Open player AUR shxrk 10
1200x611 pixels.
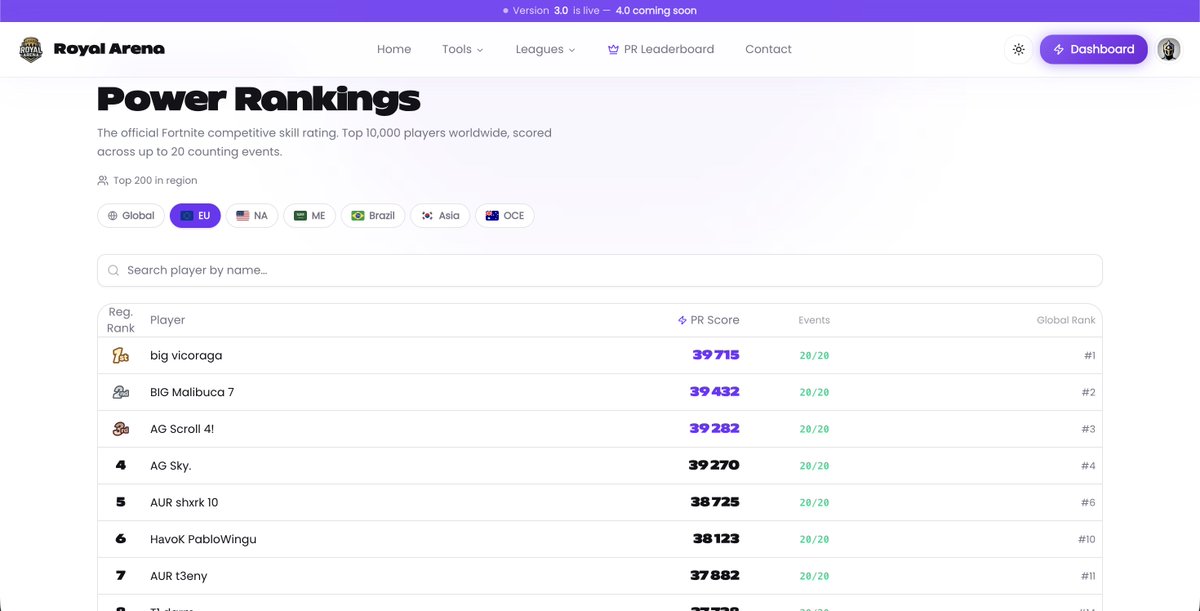coord(184,502)
